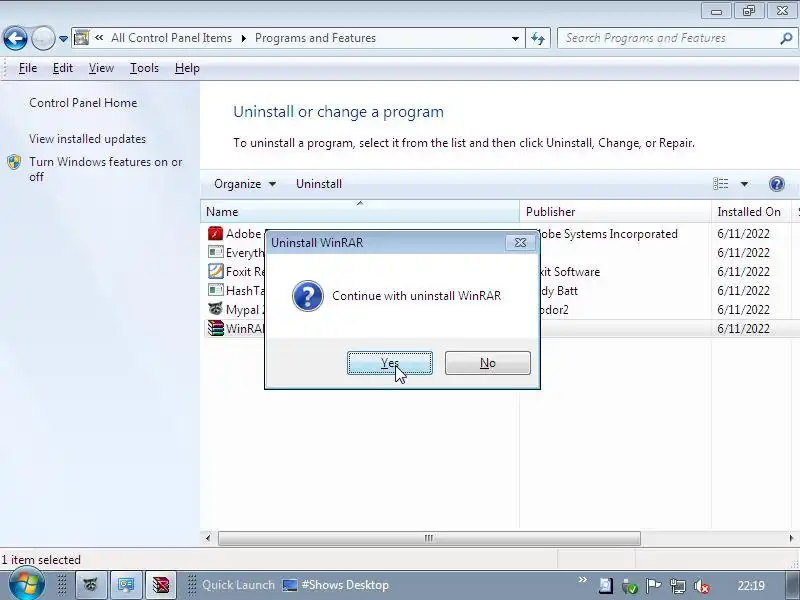Change view with the view icon
This screenshot has height=600, width=800.
(x=720, y=184)
